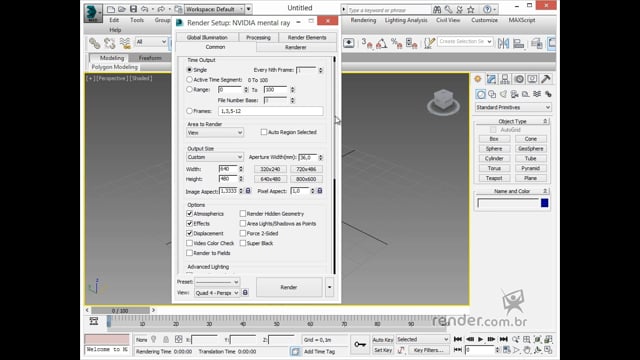Image resolution: width=640 pixels, height=360 pixels.
Task: Open the Create panel star icon
Action: (478, 79)
